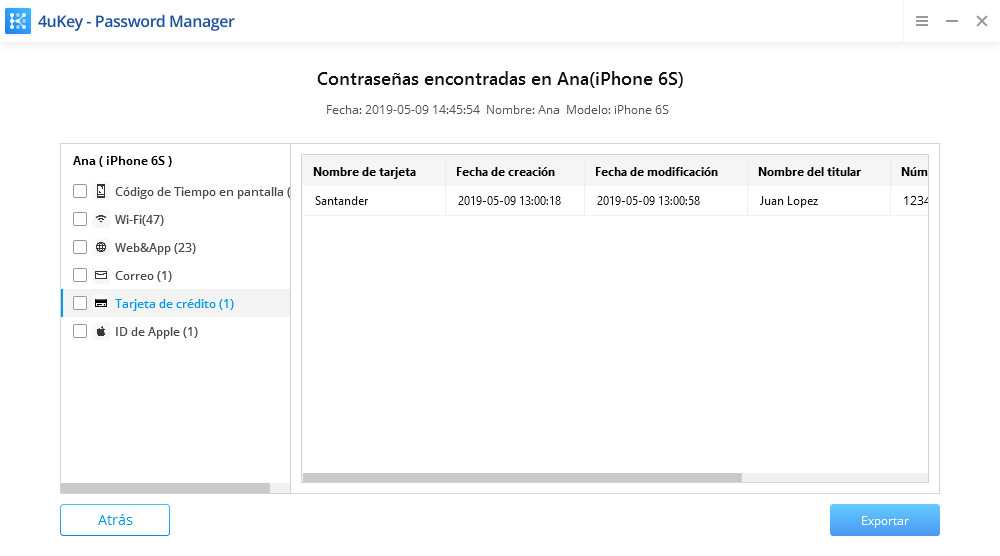Select the Tarjeta de crédito (1) category
This screenshot has height=556, width=1000.
coord(174,304)
